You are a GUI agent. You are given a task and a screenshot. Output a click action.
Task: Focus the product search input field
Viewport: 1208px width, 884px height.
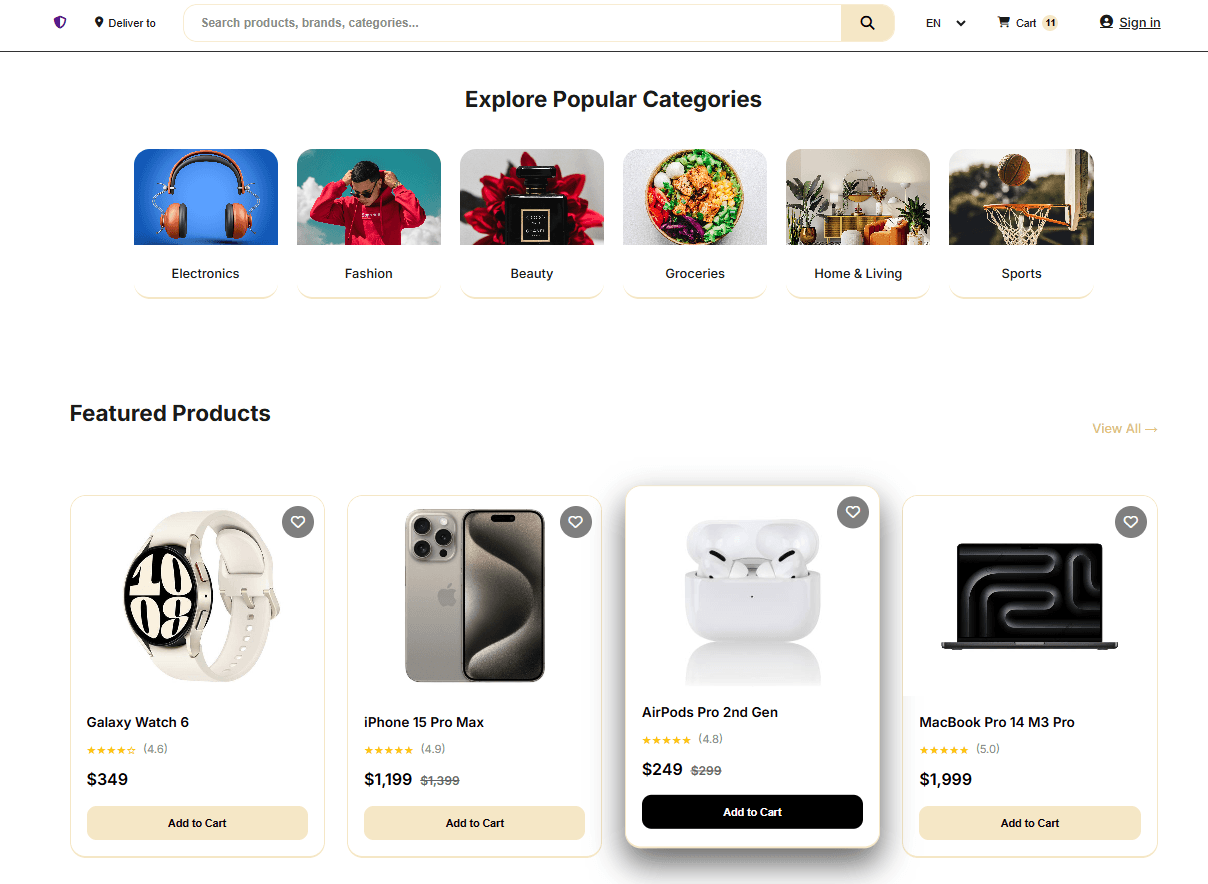click(x=513, y=23)
